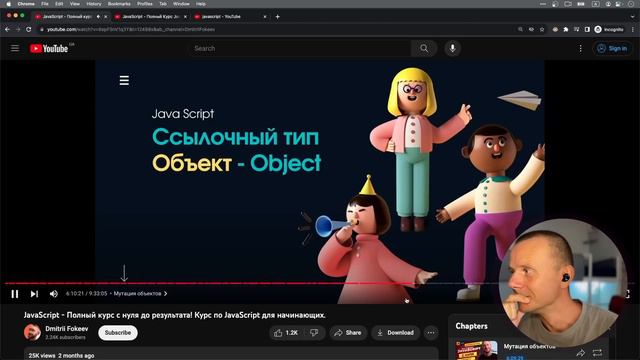Open the YouTube guide hamburger menu
Image resolution: width=640 pixels, height=360 pixels.
click(x=15, y=48)
